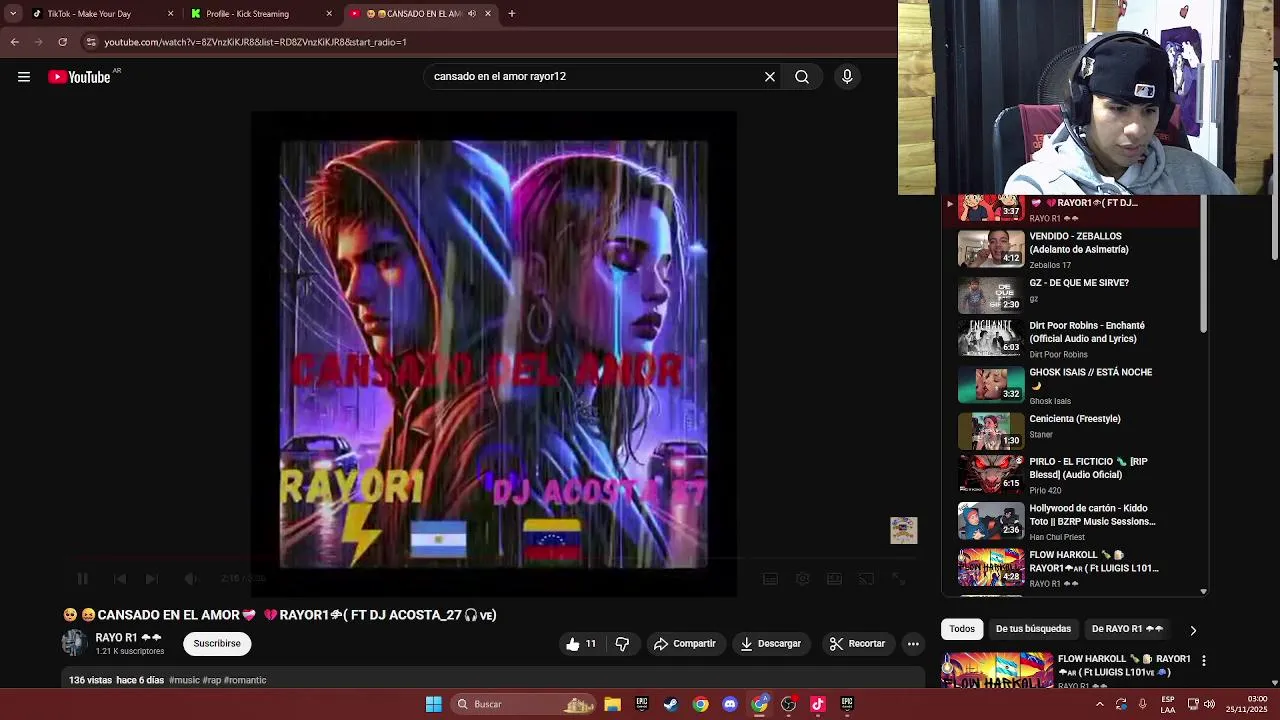Clip the video with Recortar
This screenshot has height=720, width=1280.
tap(858, 644)
